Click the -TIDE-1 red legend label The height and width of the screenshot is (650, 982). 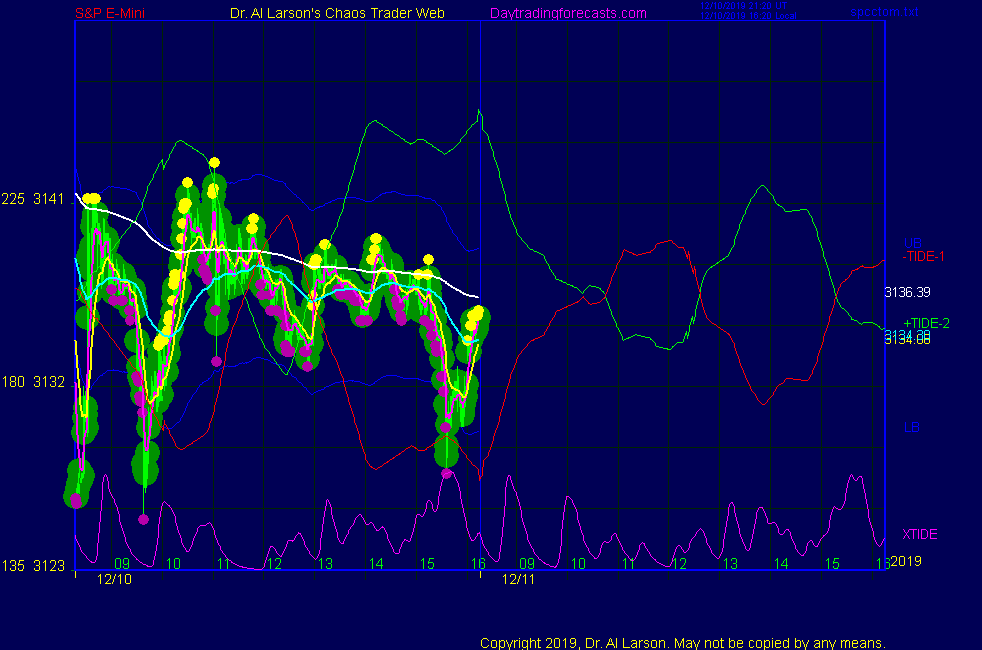click(x=924, y=257)
